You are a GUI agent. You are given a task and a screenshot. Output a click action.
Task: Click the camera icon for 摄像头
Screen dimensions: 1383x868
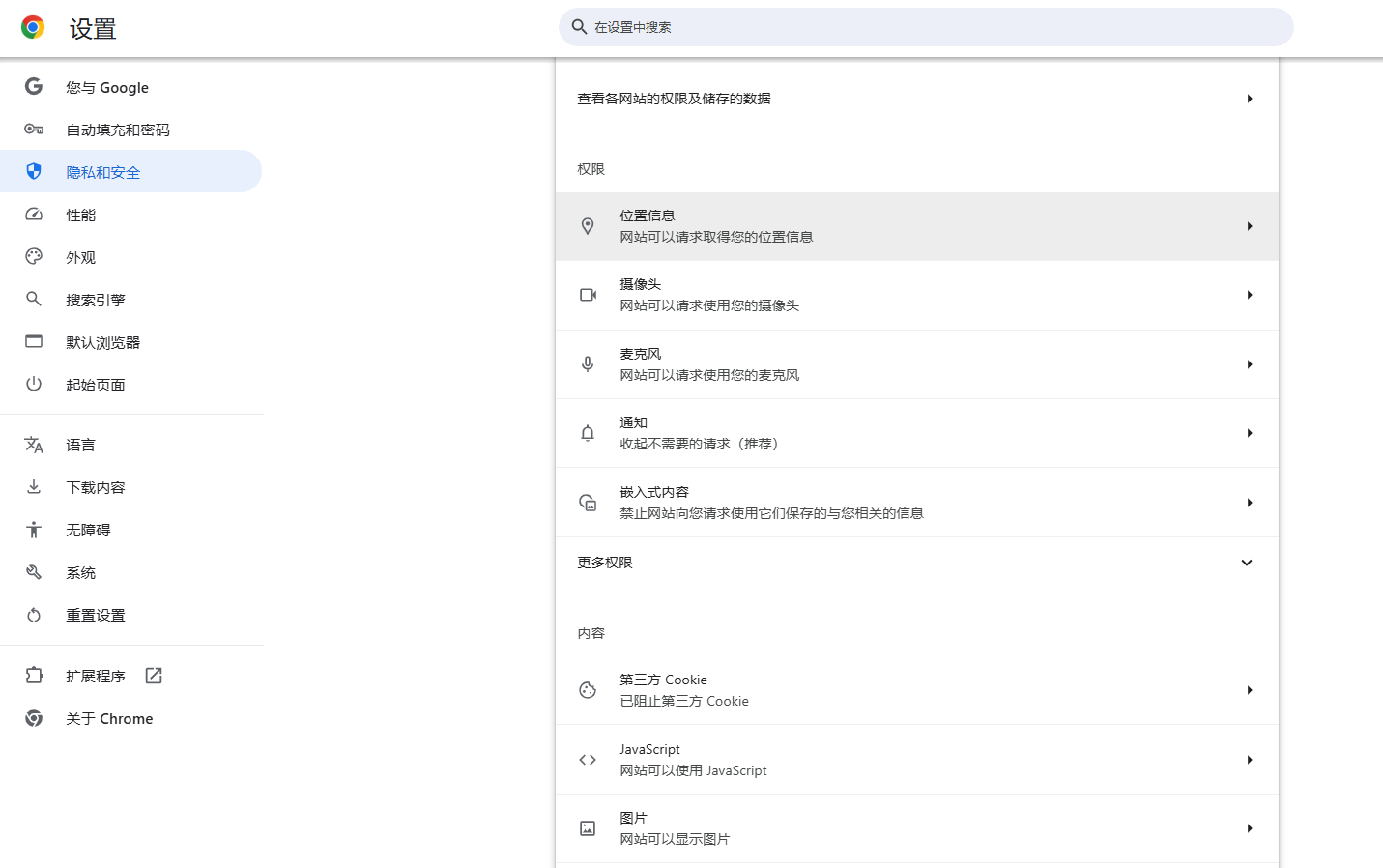tap(588, 295)
